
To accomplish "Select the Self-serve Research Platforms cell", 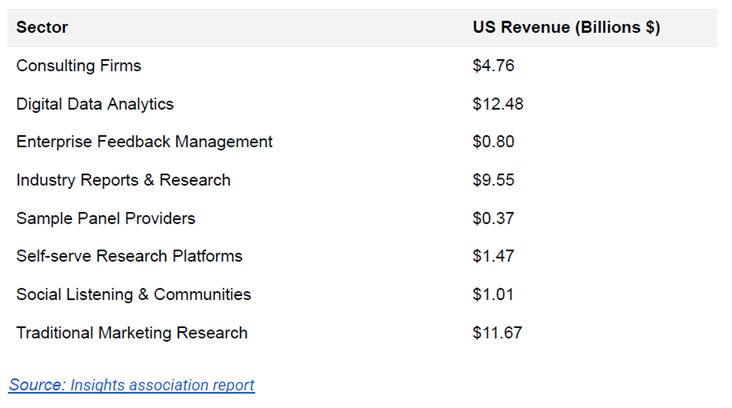I will tap(129, 256).
